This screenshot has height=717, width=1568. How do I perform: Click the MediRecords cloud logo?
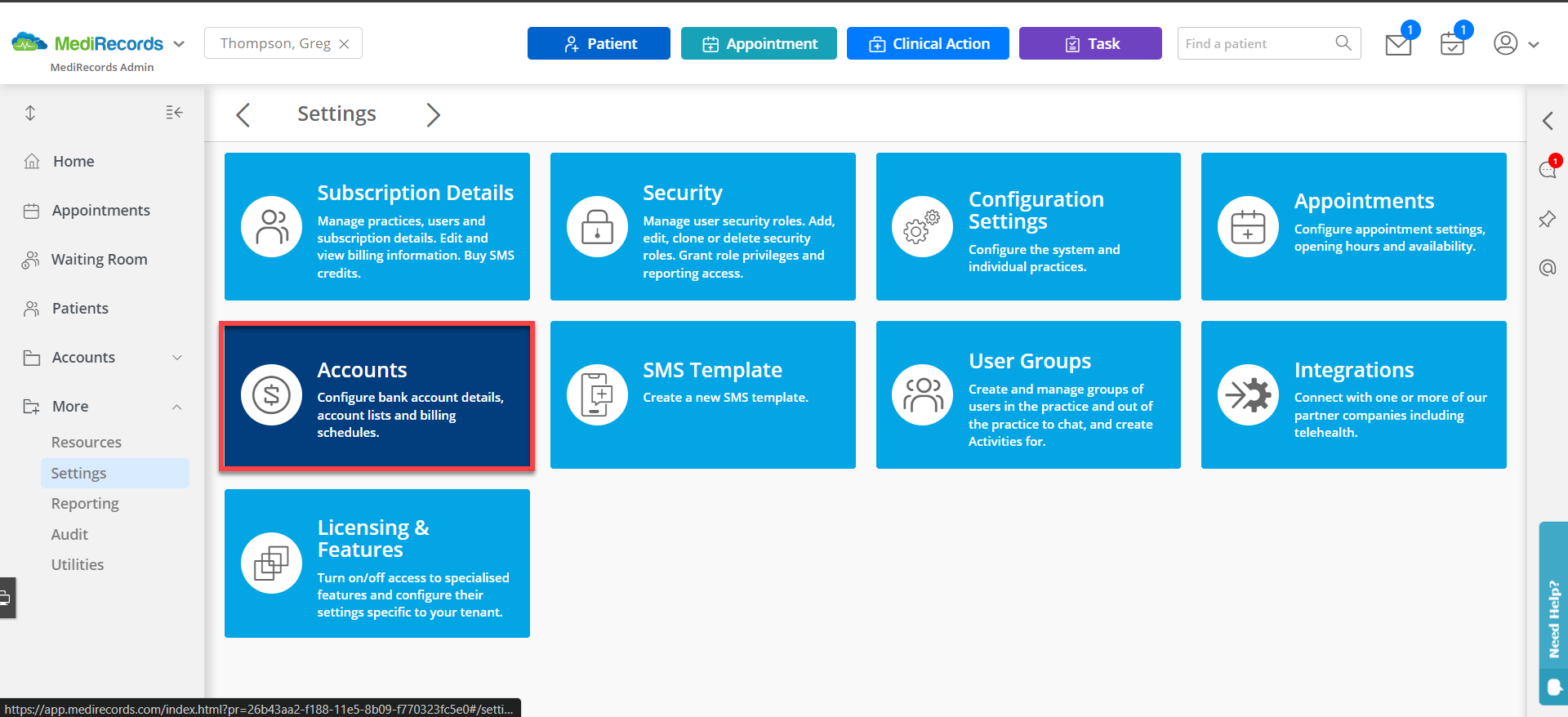pos(29,42)
